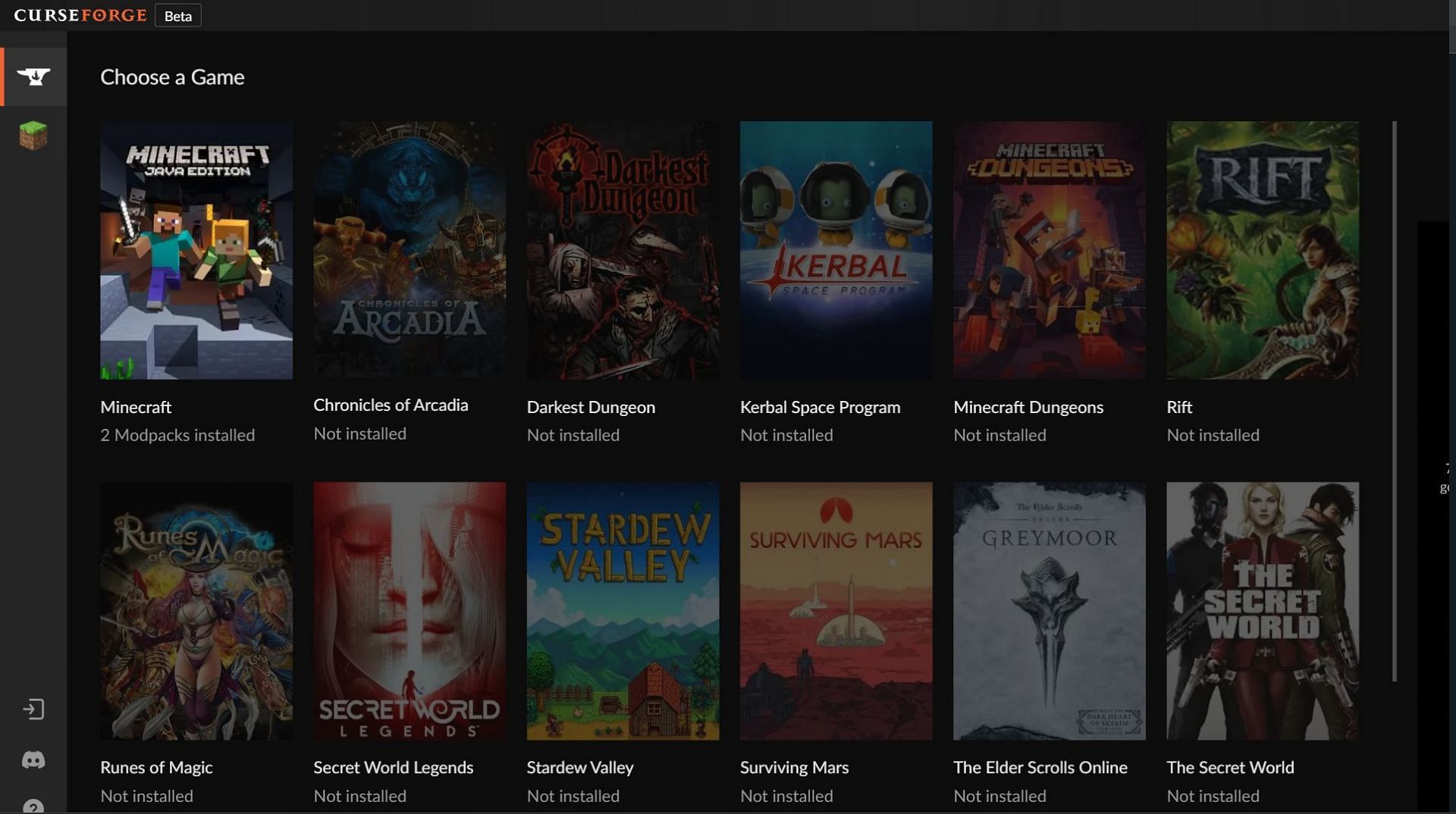Click the Beta badge
This screenshot has width=1456, height=814.
(178, 16)
